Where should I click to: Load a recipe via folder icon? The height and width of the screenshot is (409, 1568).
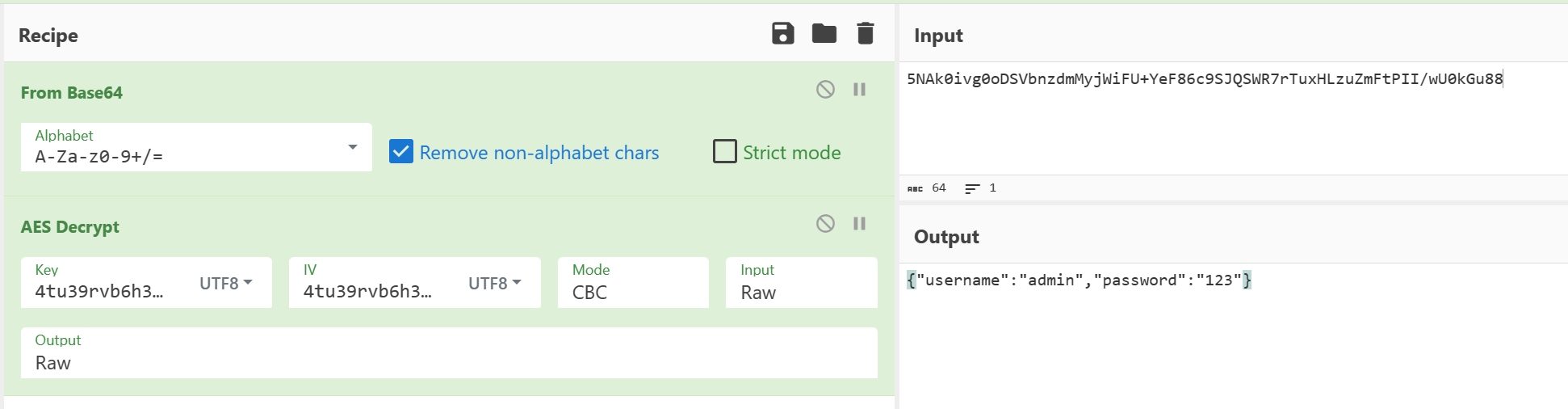(824, 34)
